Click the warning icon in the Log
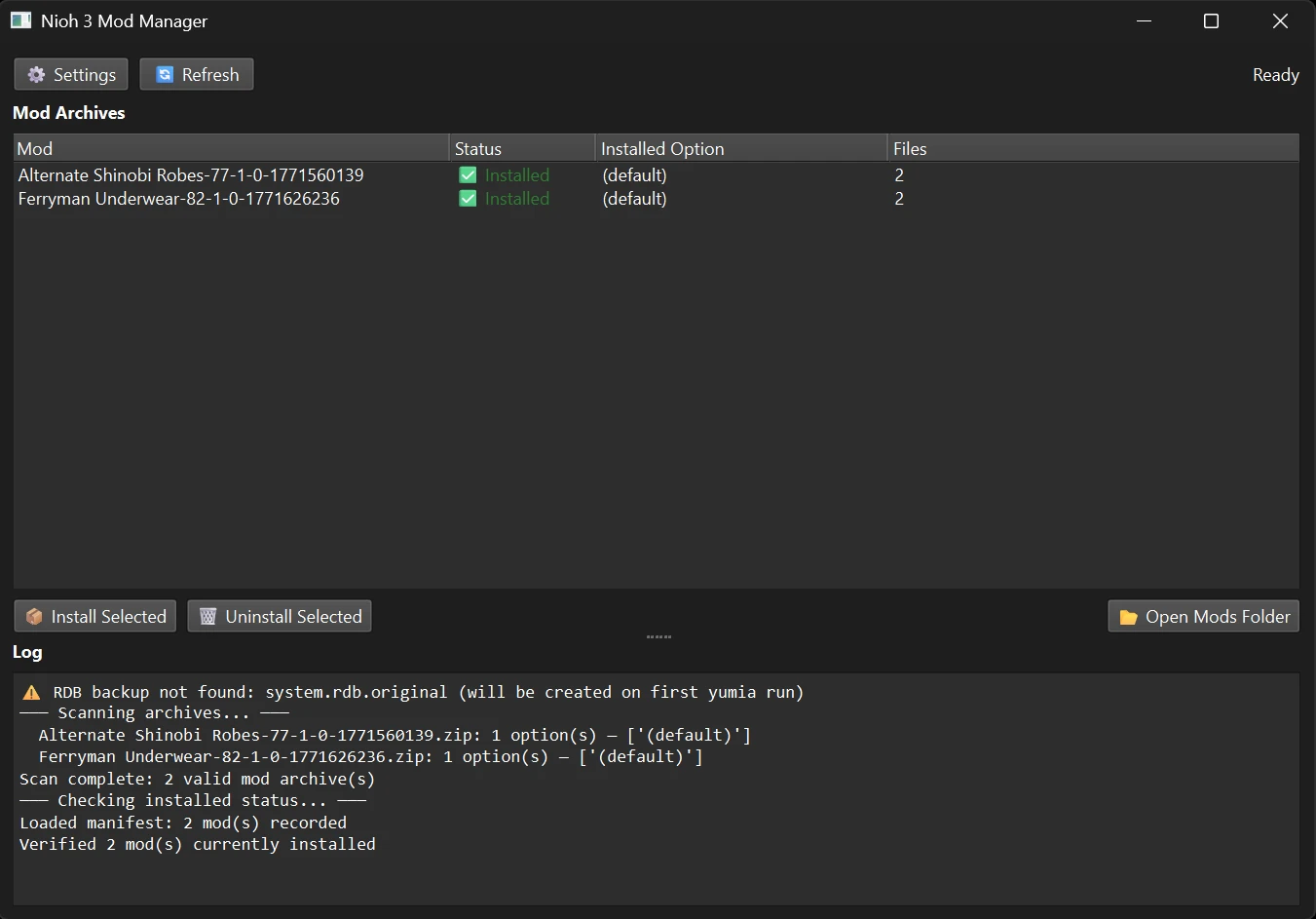 [31, 692]
